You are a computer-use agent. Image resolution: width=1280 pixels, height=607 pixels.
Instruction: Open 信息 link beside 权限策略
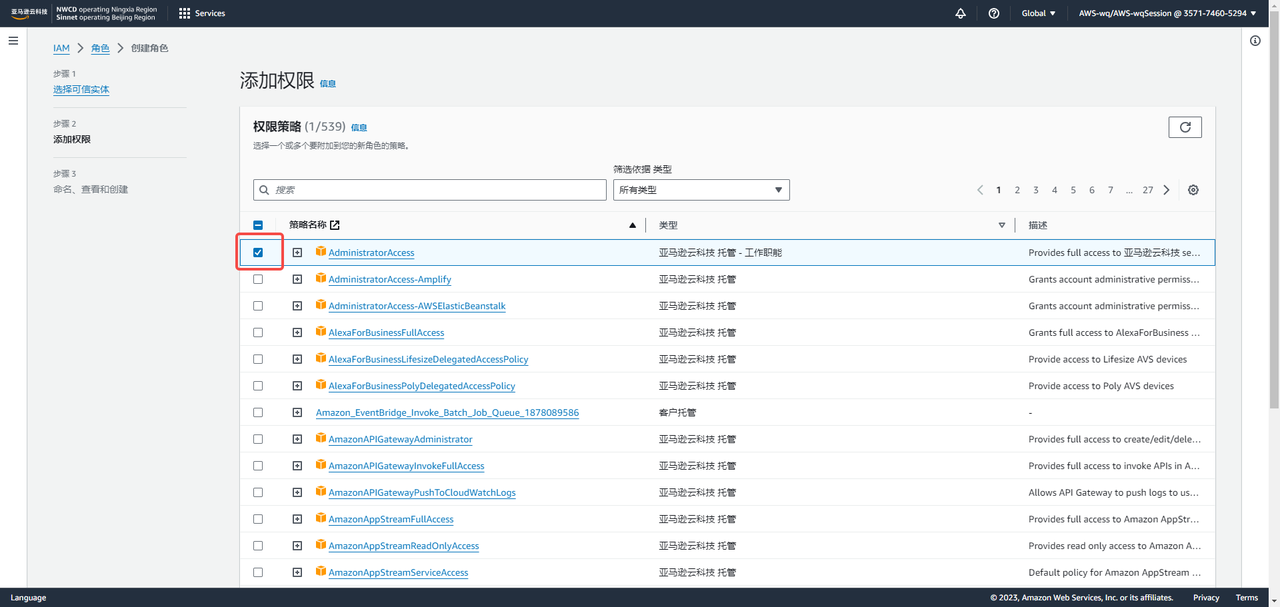pyautogui.click(x=359, y=128)
